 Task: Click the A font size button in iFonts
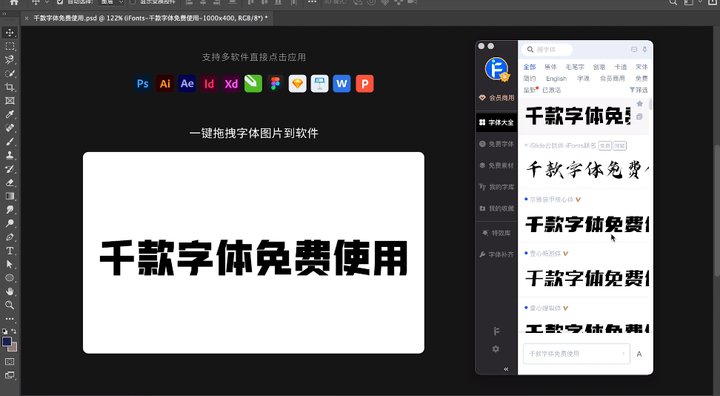(639, 354)
